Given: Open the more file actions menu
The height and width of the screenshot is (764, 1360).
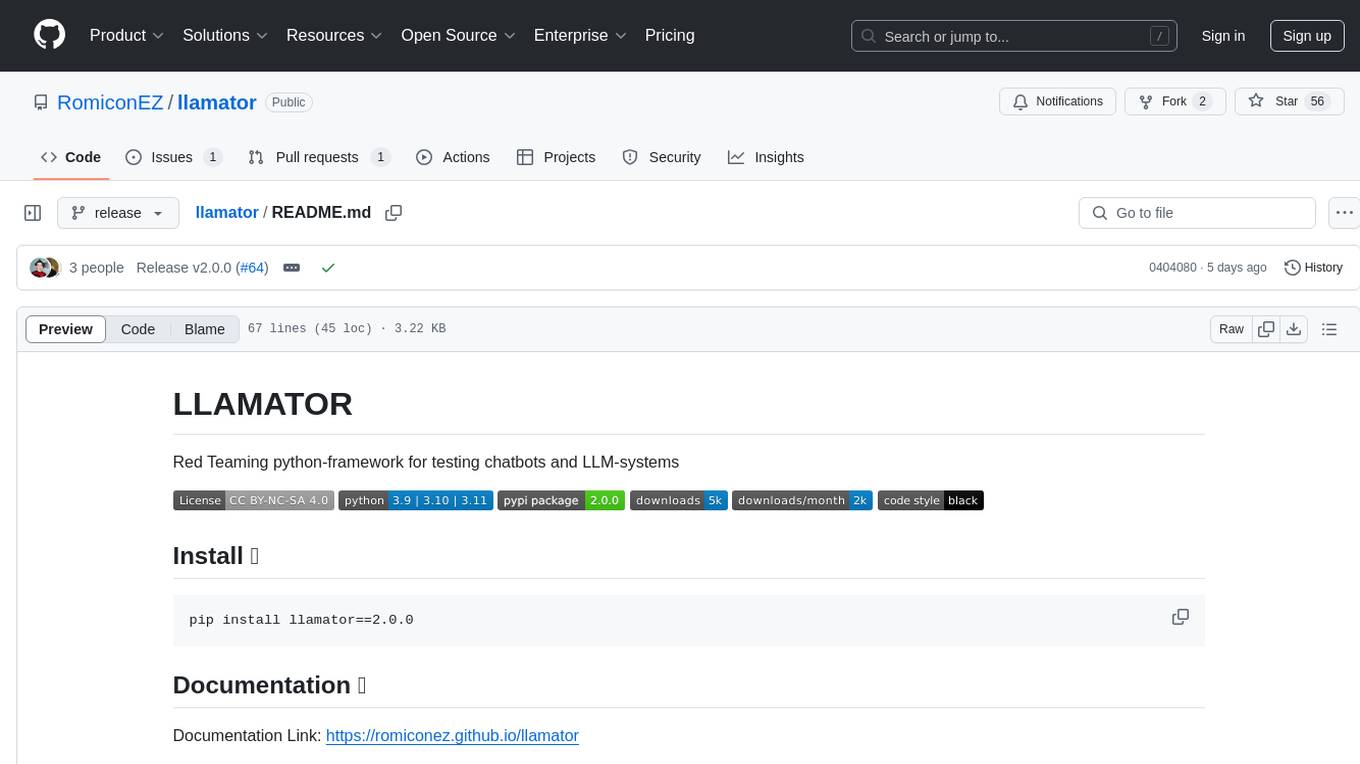Looking at the screenshot, I should point(1344,213).
